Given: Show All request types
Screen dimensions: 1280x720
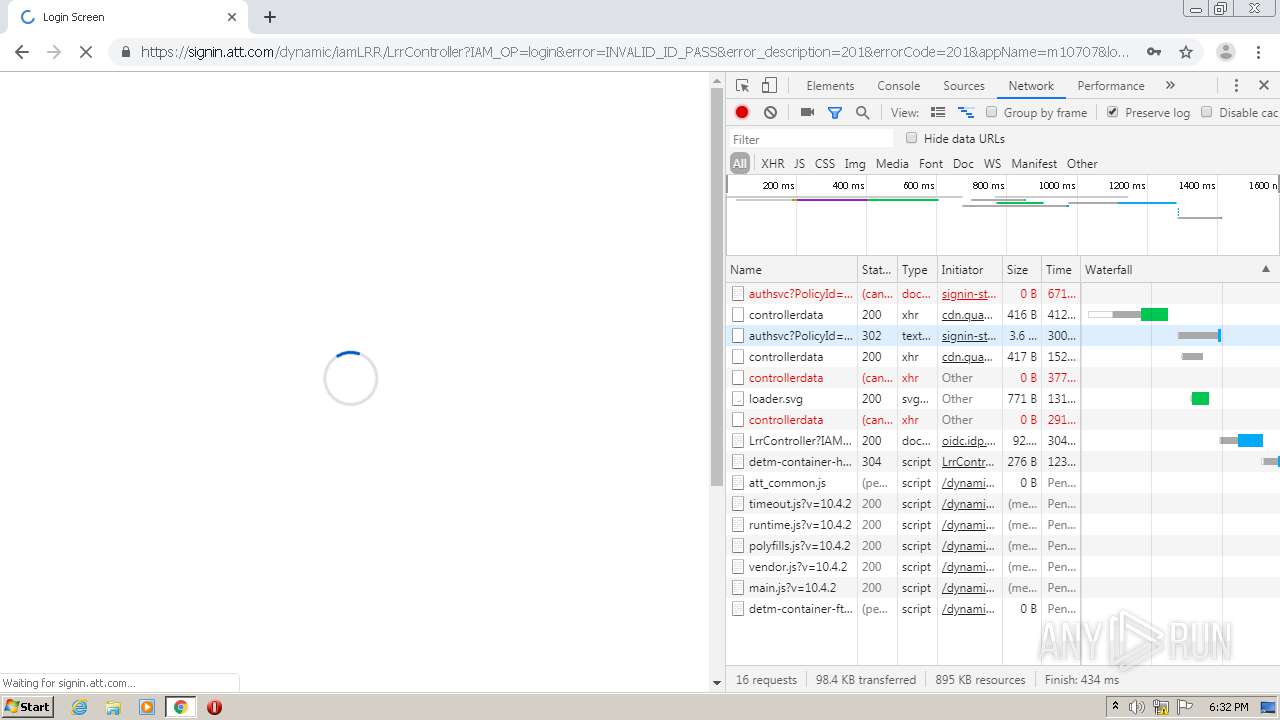Looking at the screenshot, I should pyautogui.click(x=740, y=164).
